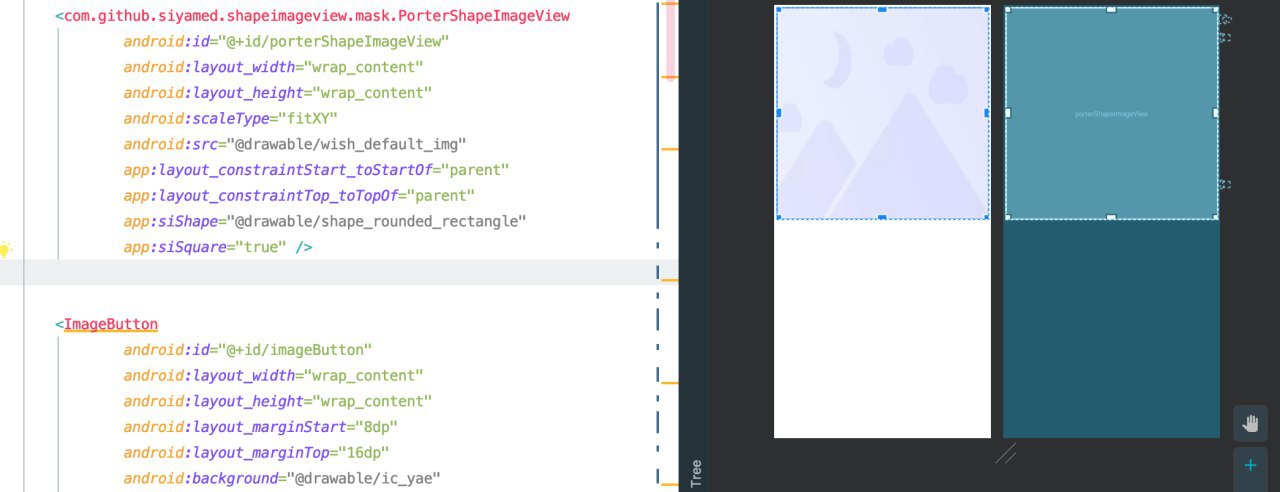
Task: Click app:siSquare="true" line
Action: coord(218,247)
